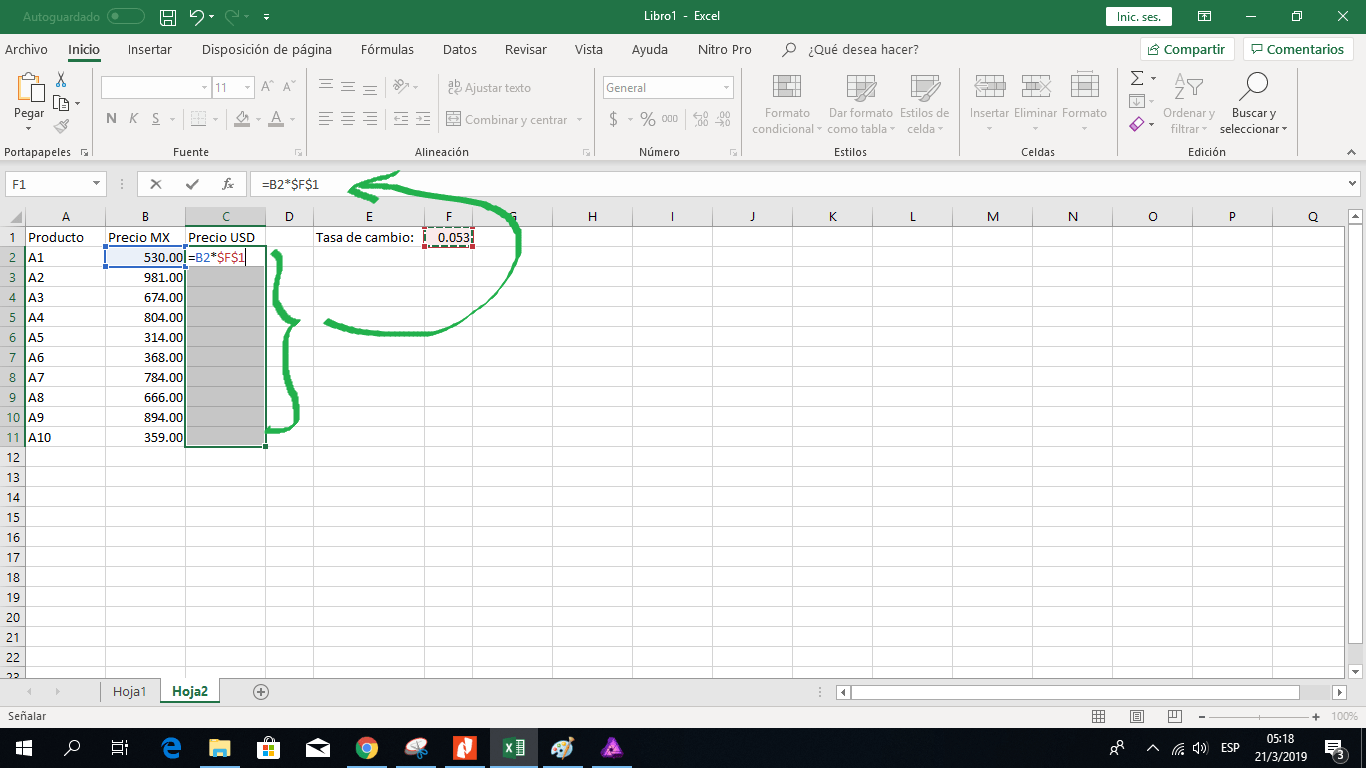
Task: Click the Clear eraser icon in Edición
Action: (1137, 124)
